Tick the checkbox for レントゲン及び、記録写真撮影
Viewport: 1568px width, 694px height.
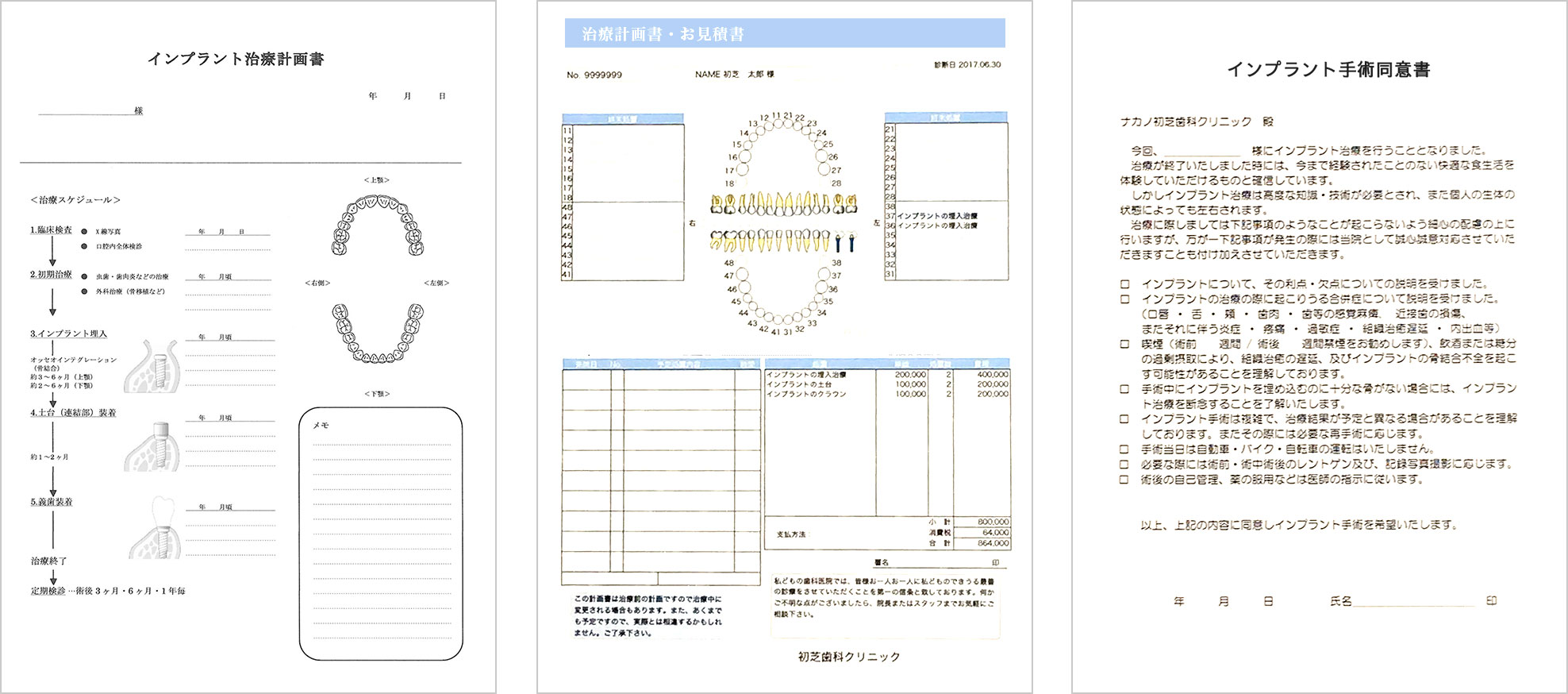1124,465
